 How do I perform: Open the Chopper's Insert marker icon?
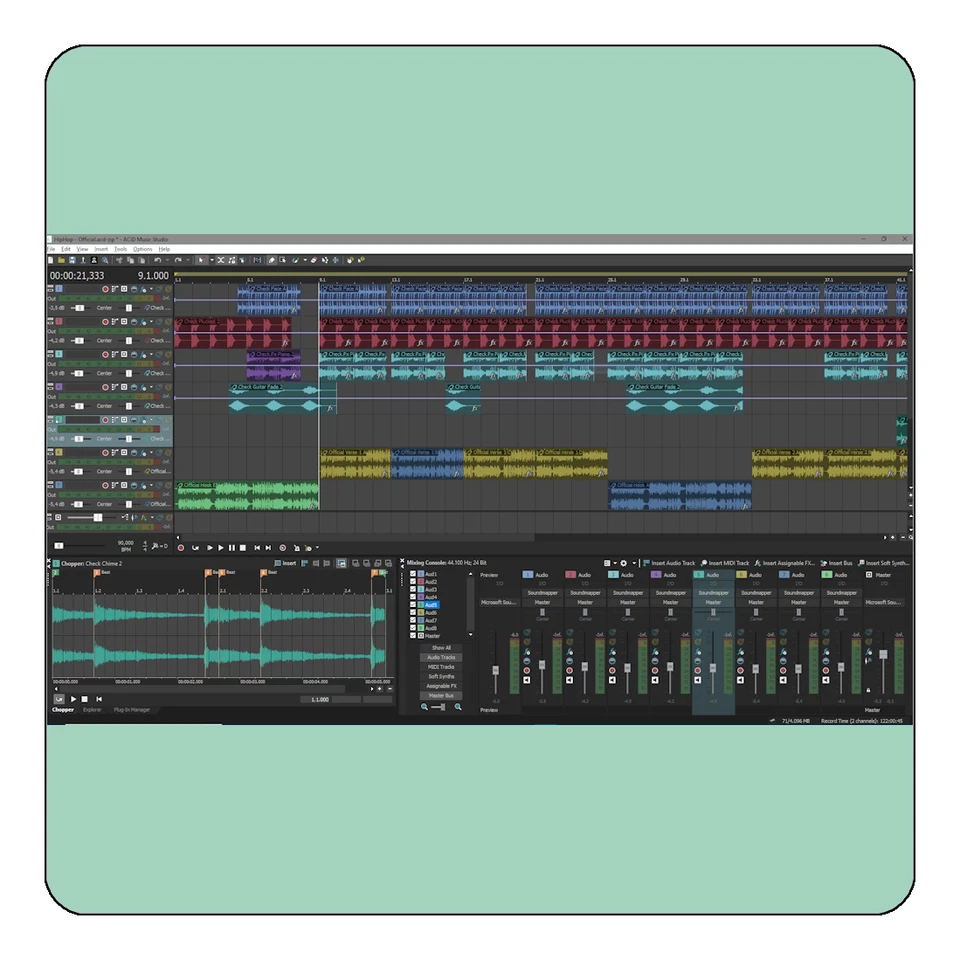click(278, 563)
